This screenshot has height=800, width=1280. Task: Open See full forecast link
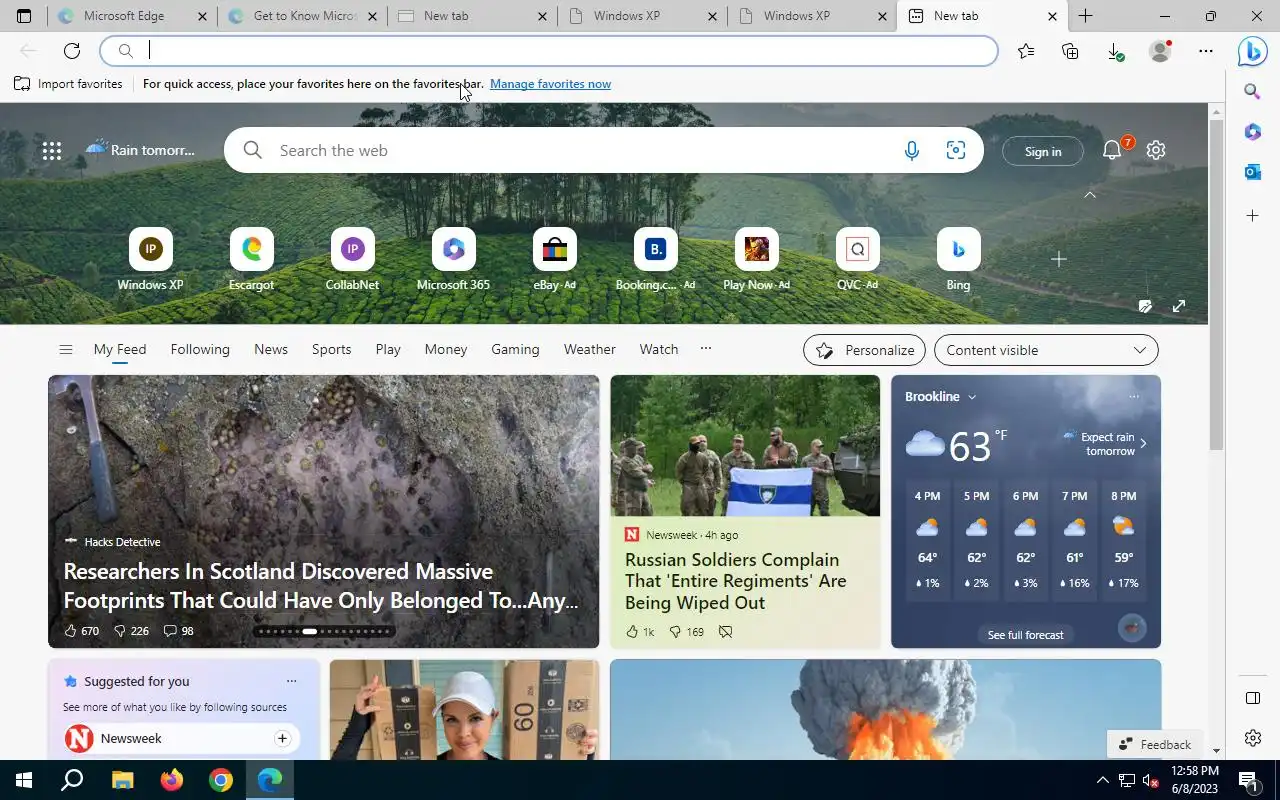tap(1025, 635)
